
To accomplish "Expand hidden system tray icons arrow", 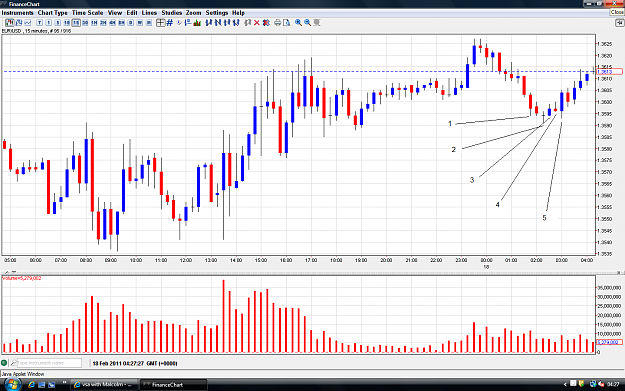I will 565,385.
